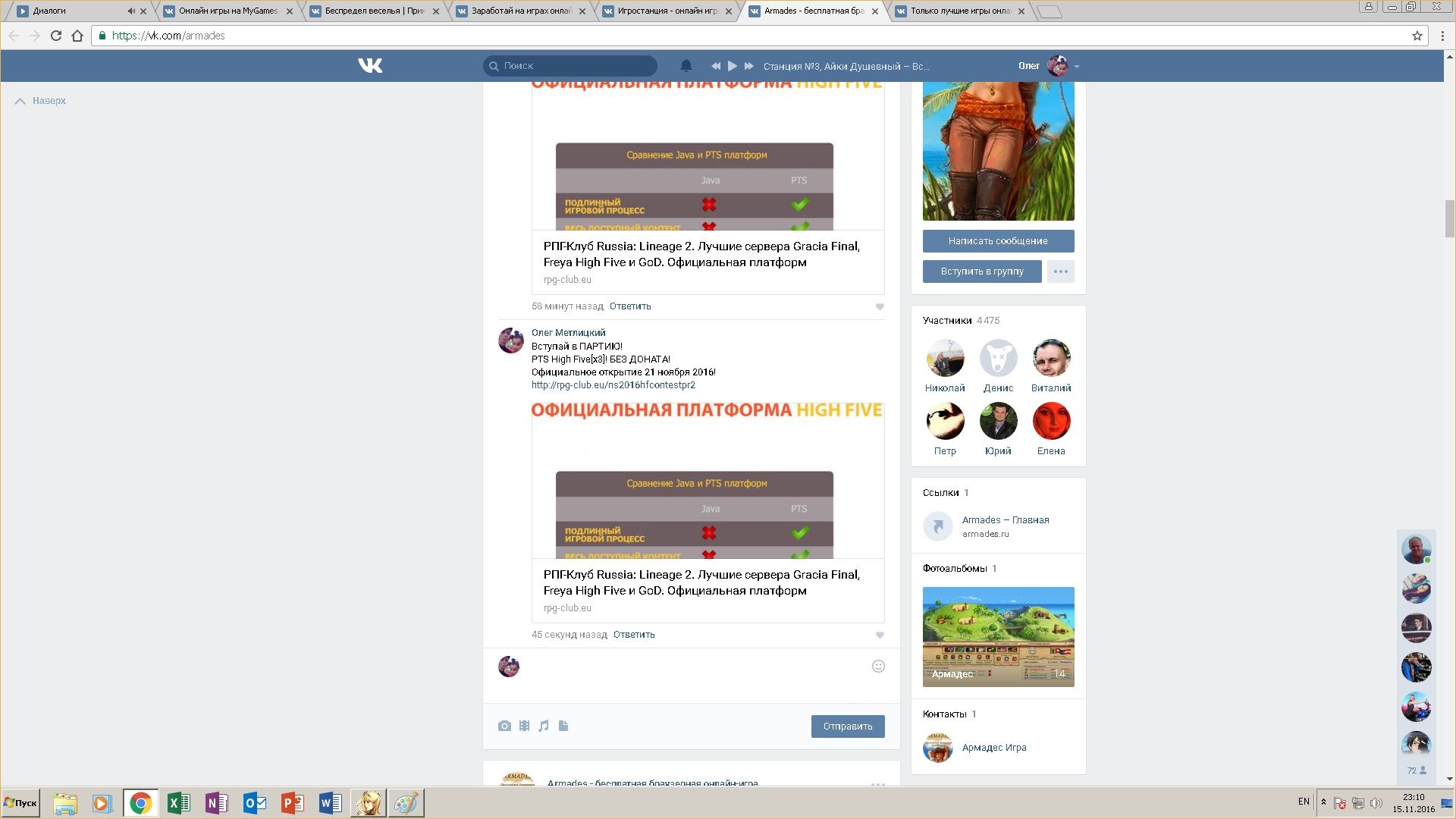
Task: Skip to previous track in header player
Action: pyautogui.click(x=715, y=66)
